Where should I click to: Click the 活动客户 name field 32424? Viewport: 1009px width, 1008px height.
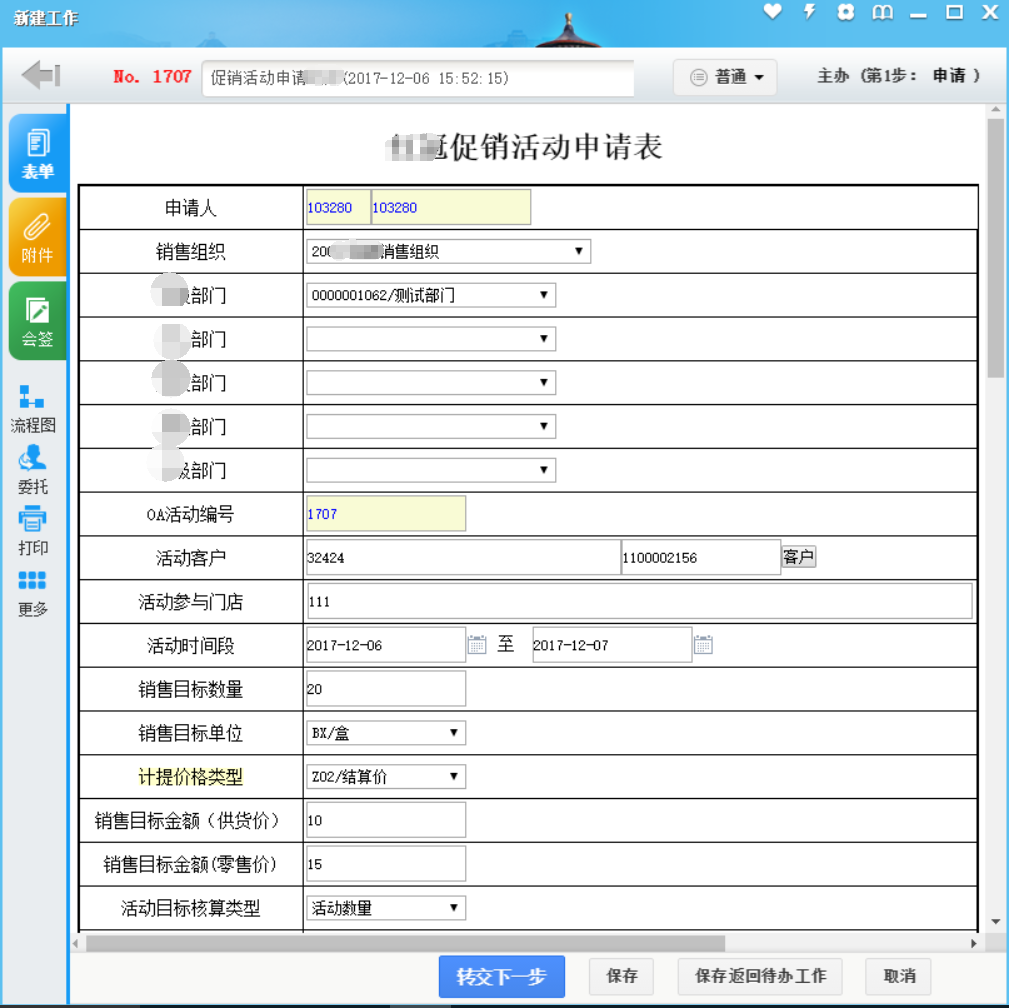coord(463,557)
